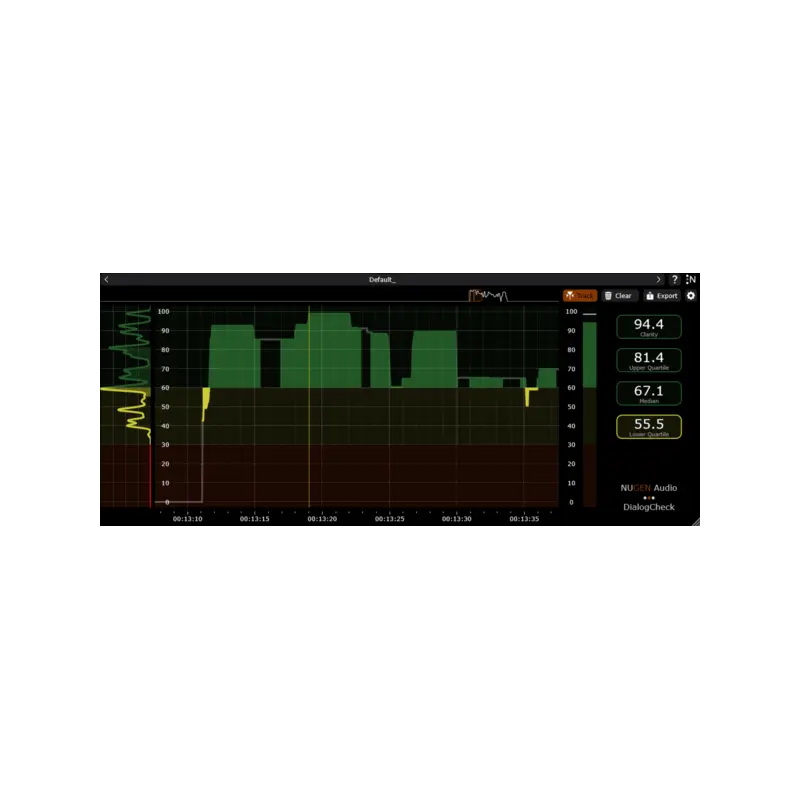Go to next preset with right chevron
The height and width of the screenshot is (800, 800).
coord(658,280)
